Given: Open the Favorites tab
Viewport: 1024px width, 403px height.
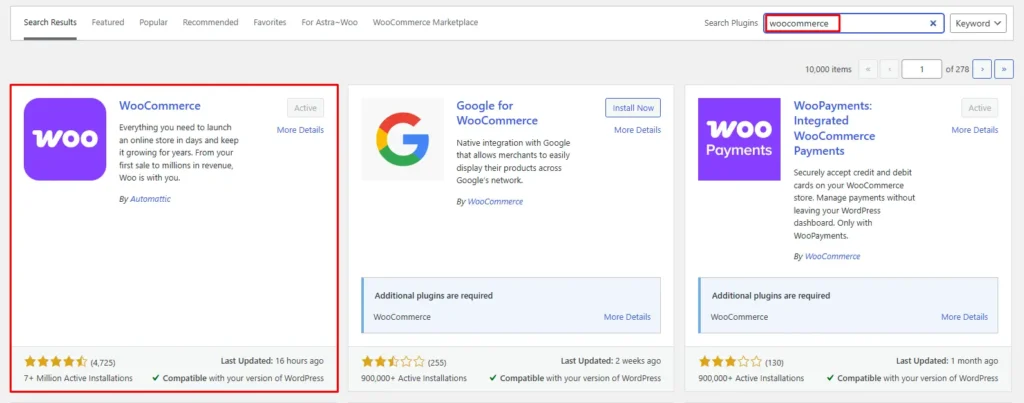Looking at the screenshot, I should pos(270,22).
